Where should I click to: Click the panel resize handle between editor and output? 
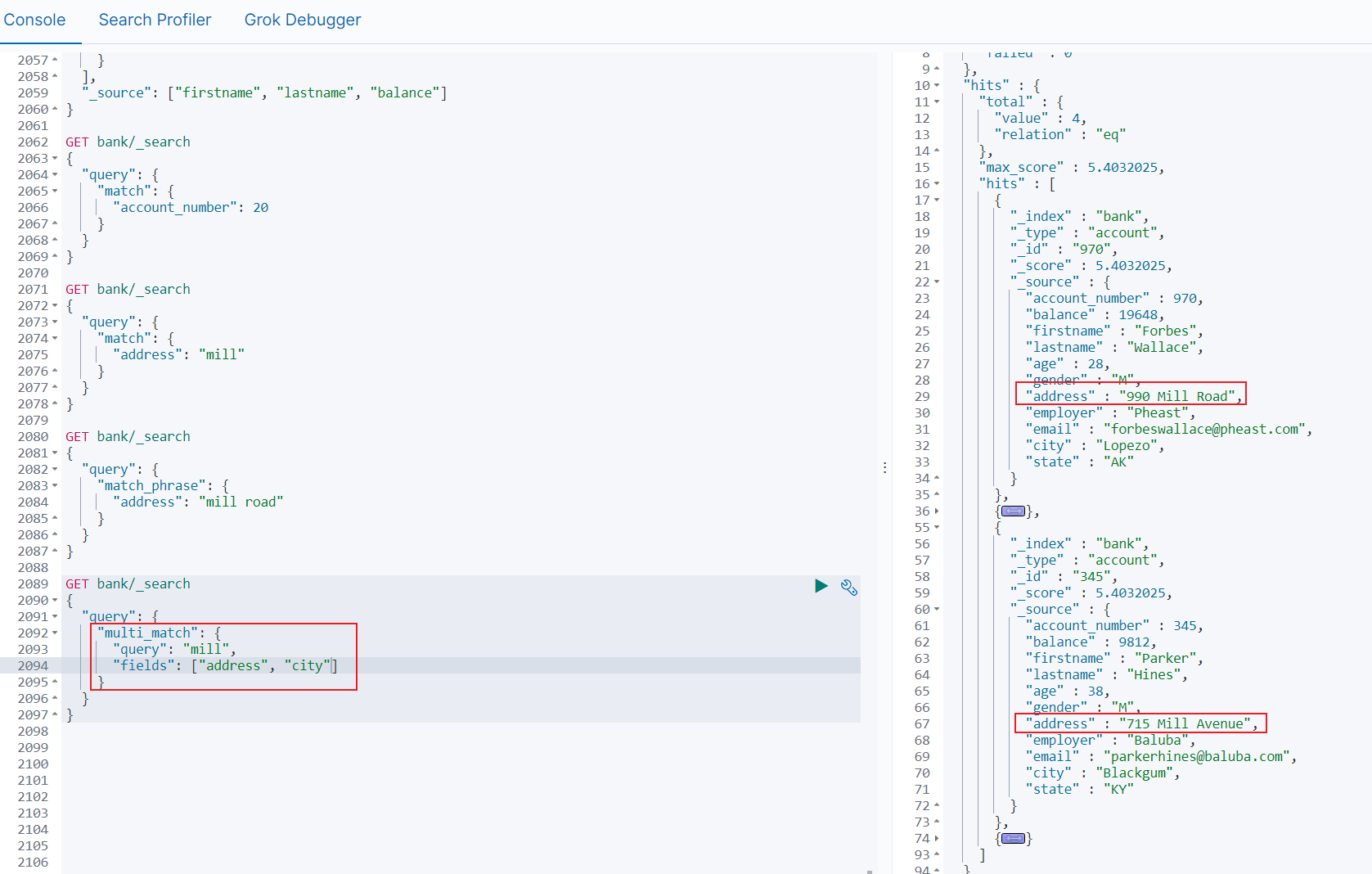pyautogui.click(x=884, y=467)
